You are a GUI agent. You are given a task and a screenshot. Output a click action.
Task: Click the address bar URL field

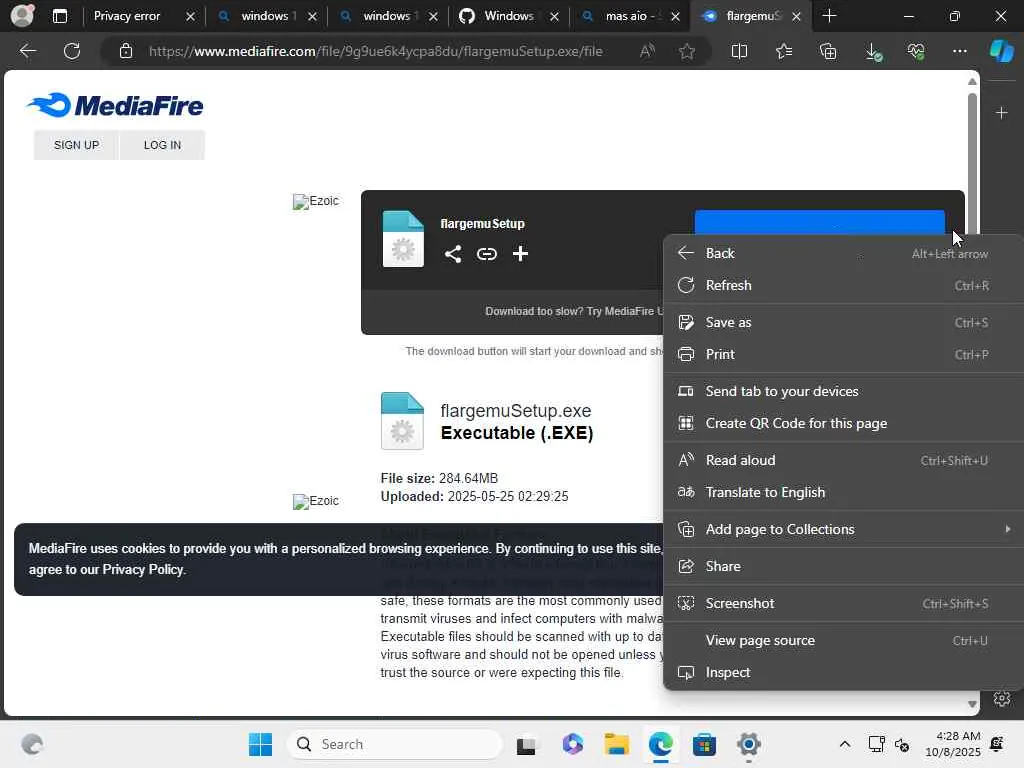click(376, 51)
